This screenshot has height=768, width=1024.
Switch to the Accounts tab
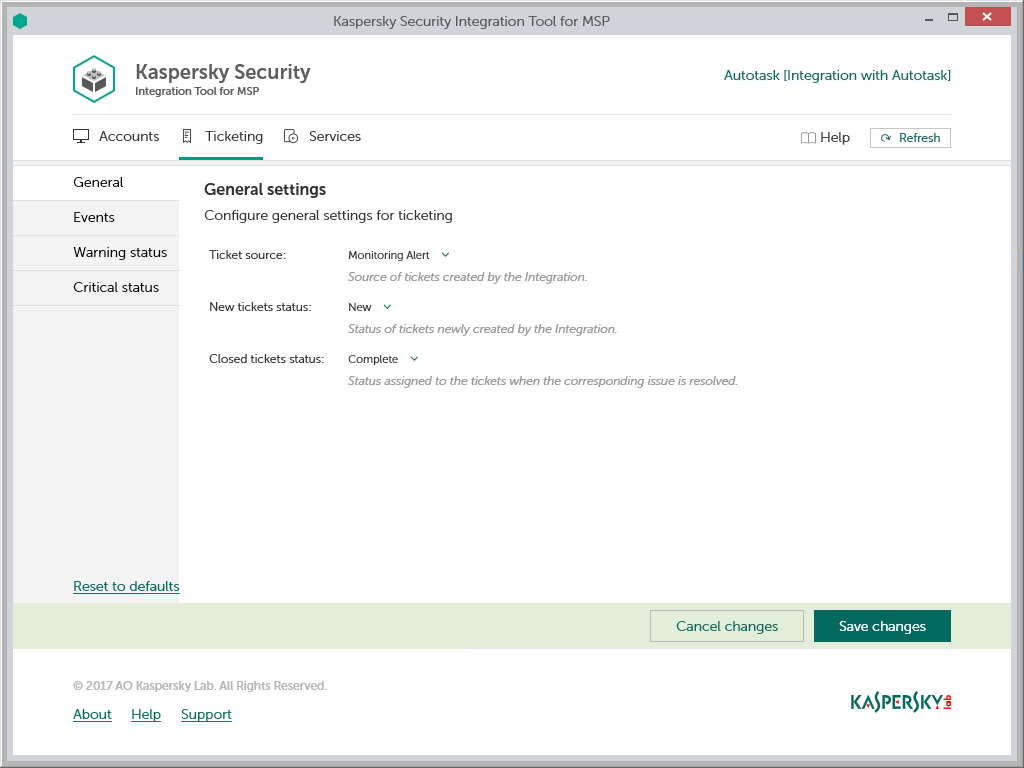128,136
